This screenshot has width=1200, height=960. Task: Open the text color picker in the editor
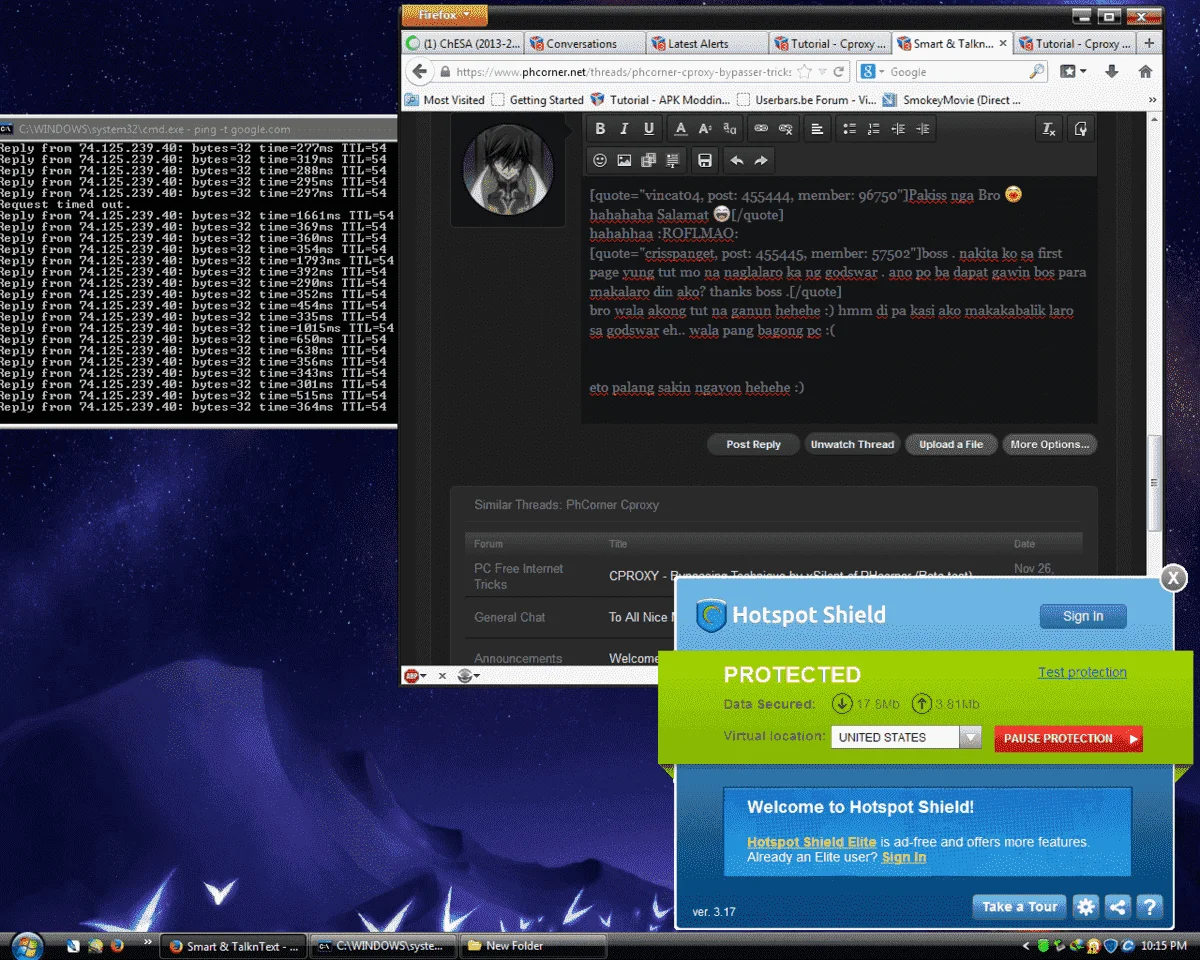pyautogui.click(x=681, y=128)
